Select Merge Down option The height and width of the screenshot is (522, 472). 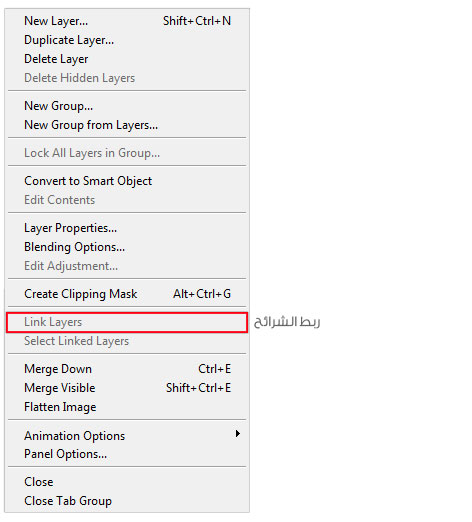(x=127, y=369)
